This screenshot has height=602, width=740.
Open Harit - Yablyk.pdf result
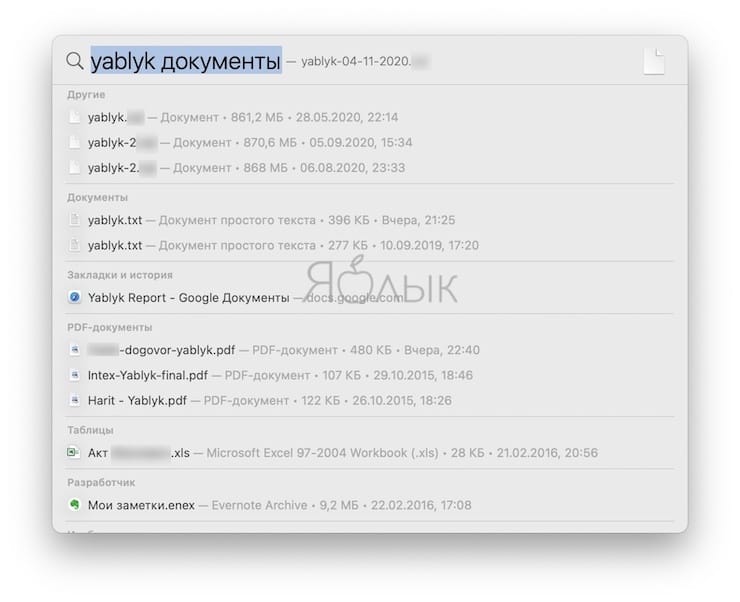click(x=370, y=401)
